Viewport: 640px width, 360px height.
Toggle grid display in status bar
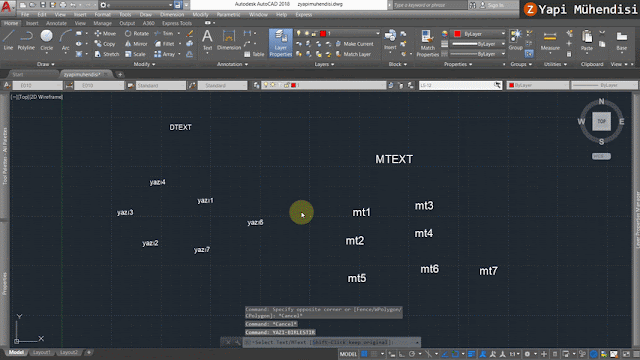(x=364, y=354)
